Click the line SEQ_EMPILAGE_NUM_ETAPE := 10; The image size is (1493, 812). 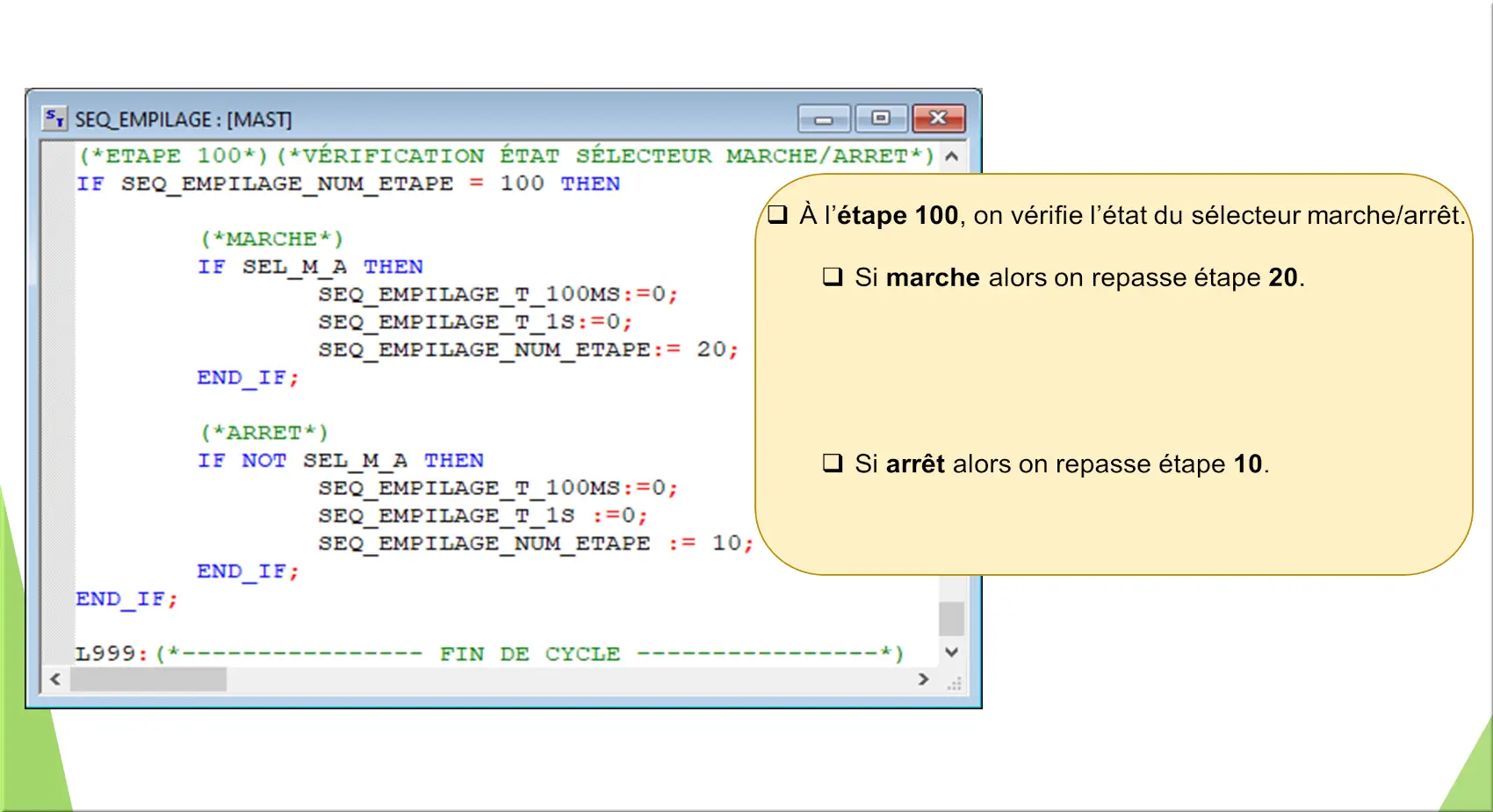point(536,543)
